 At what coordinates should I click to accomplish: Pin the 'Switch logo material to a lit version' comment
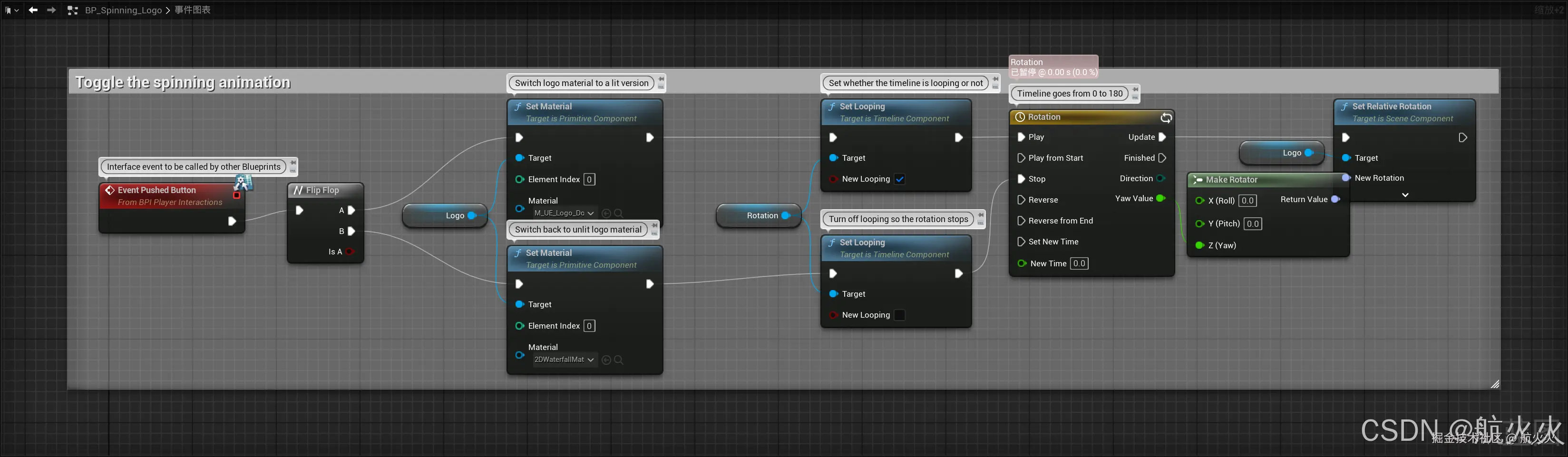(x=661, y=79)
